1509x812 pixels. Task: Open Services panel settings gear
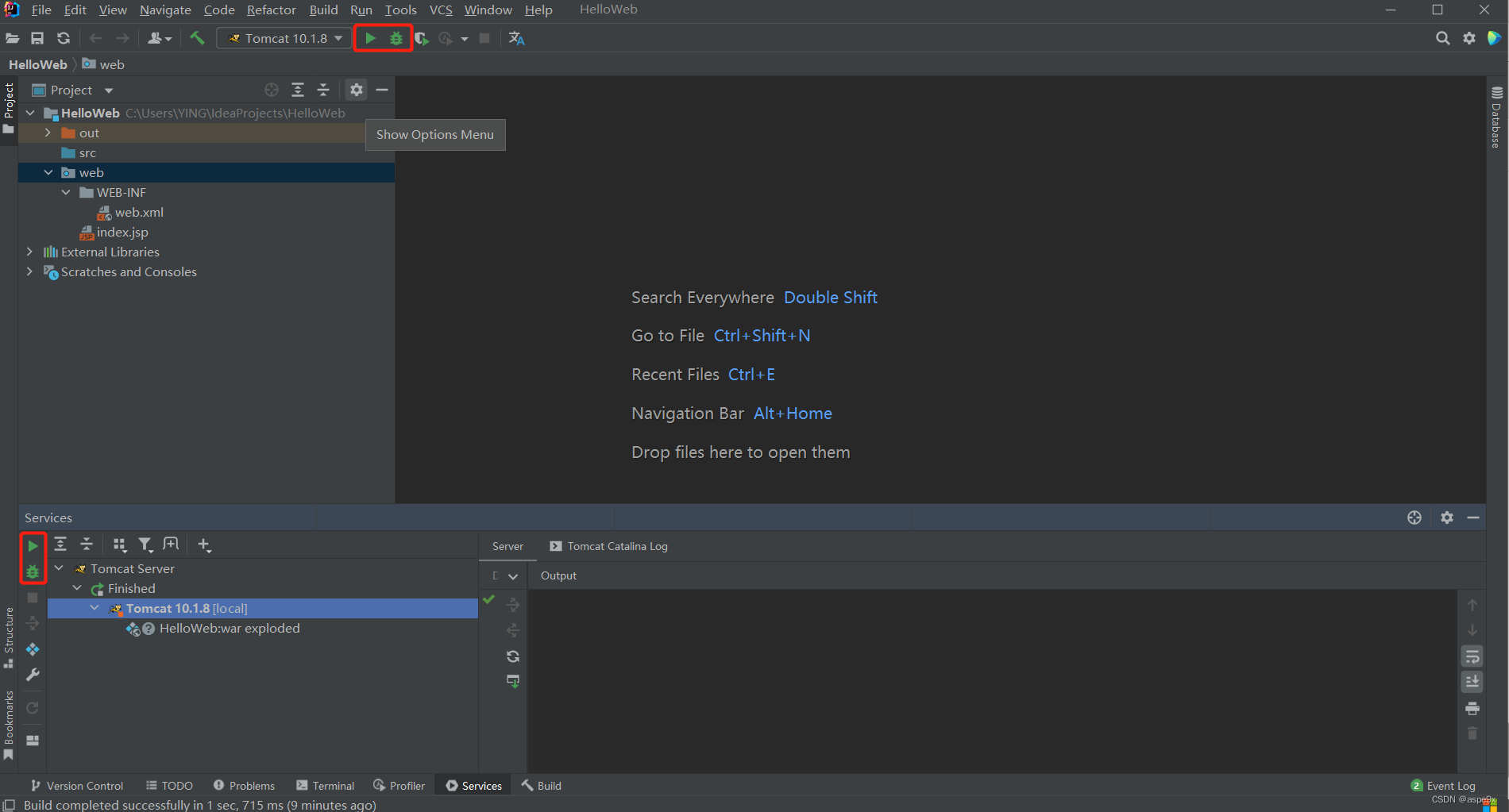tap(1447, 518)
